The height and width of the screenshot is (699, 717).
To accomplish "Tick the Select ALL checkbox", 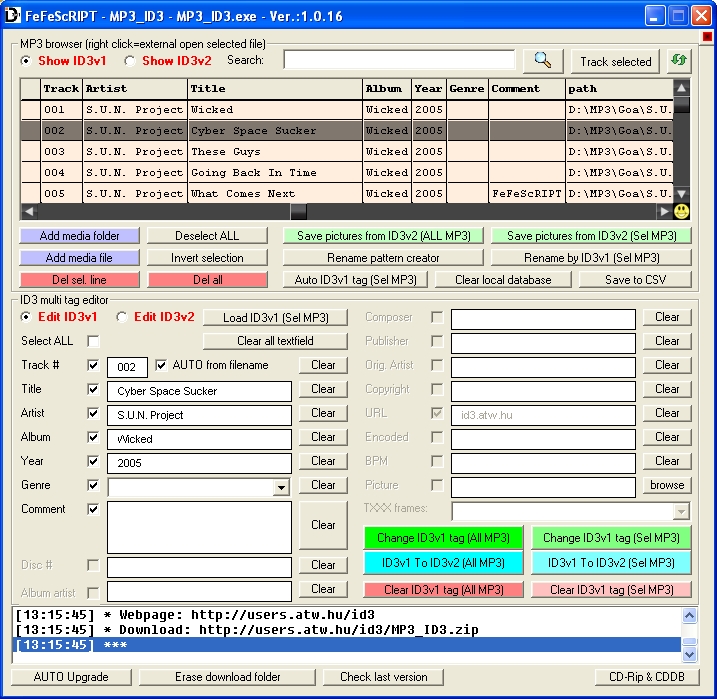I will tap(93, 341).
